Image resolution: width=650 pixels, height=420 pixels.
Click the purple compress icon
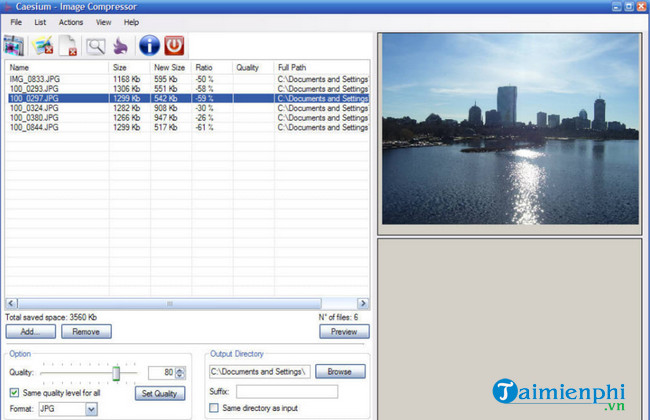121,46
